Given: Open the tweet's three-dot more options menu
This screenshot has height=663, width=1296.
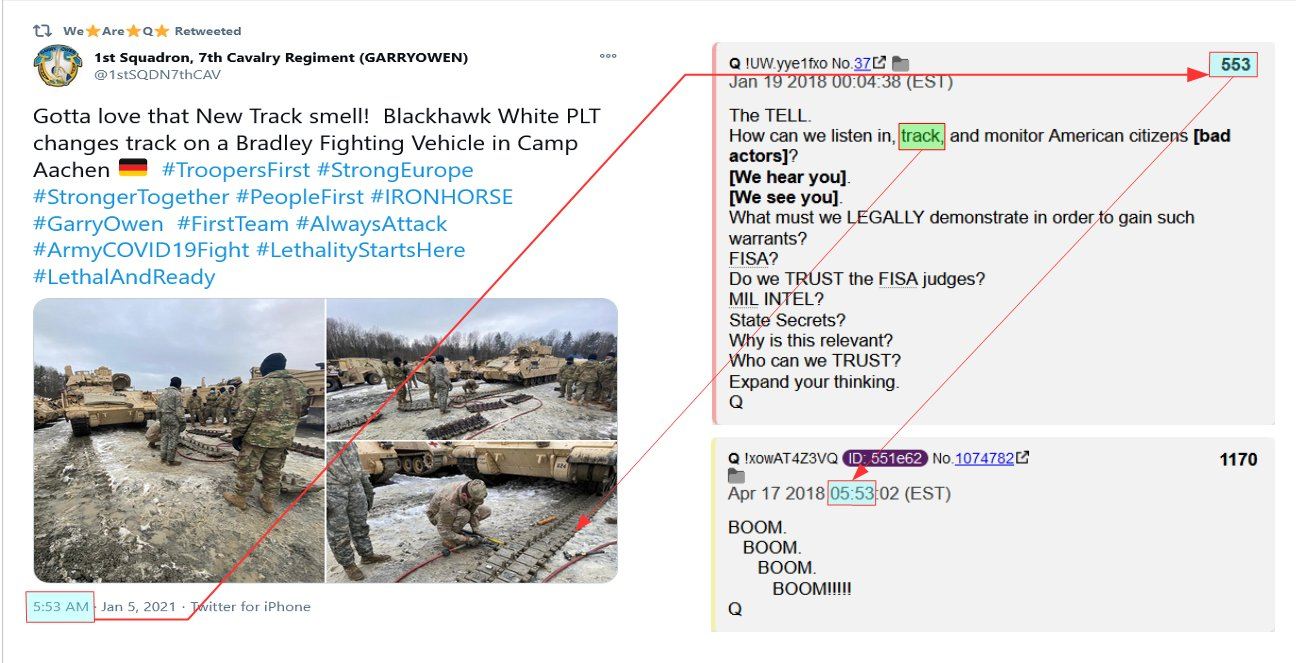Looking at the screenshot, I should tap(608, 57).
